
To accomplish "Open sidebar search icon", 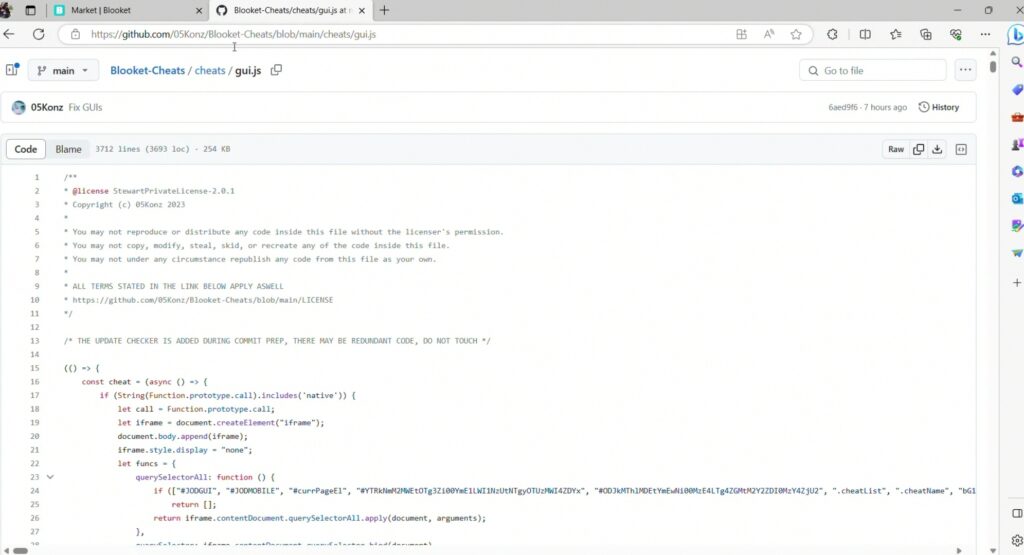I will pos(1016,62).
